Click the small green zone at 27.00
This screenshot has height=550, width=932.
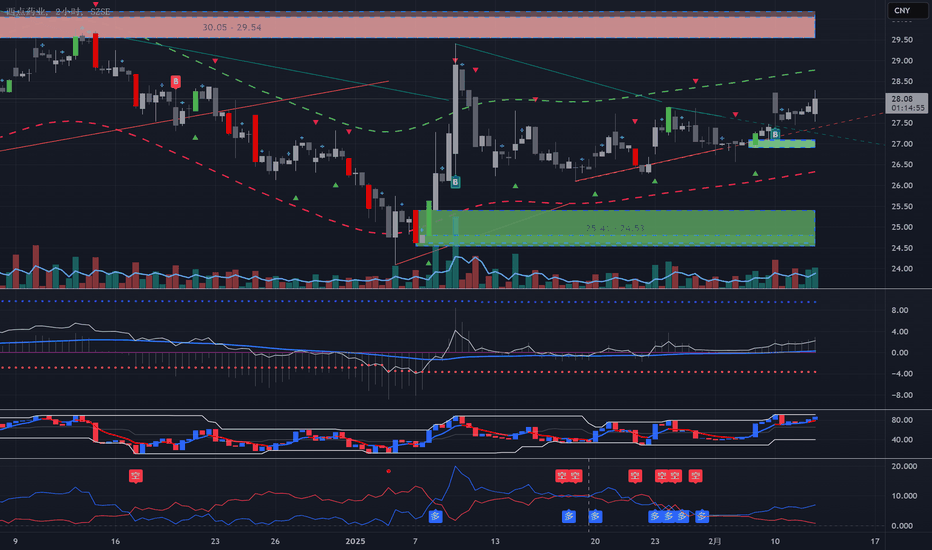782,143
